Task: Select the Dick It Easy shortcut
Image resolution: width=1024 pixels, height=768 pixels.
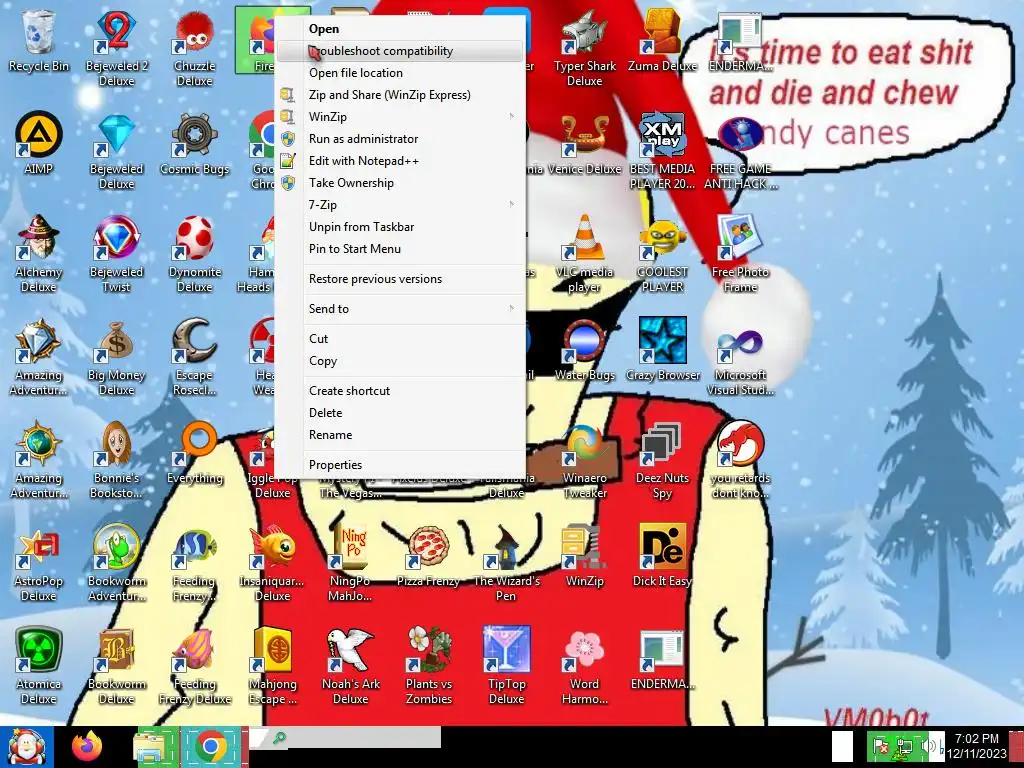Action: click(x=662, y=556)
